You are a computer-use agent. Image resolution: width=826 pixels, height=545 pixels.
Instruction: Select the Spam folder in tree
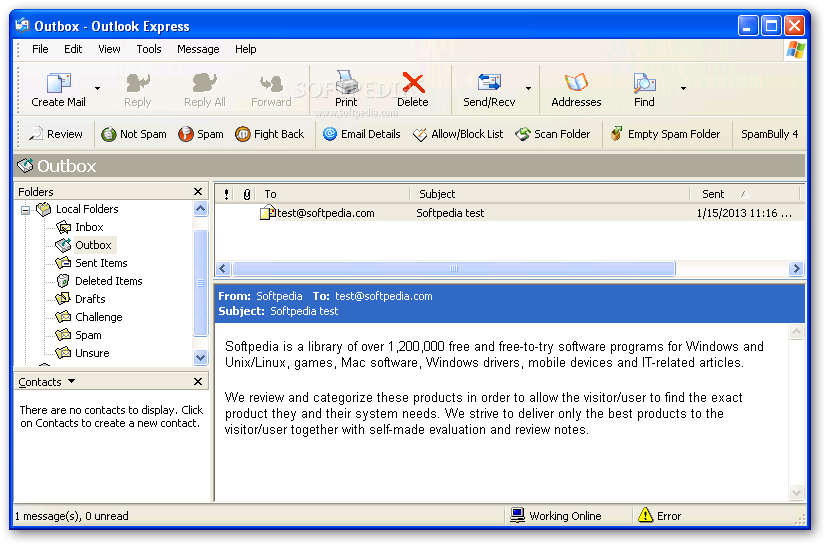click(x=88, y=334)
